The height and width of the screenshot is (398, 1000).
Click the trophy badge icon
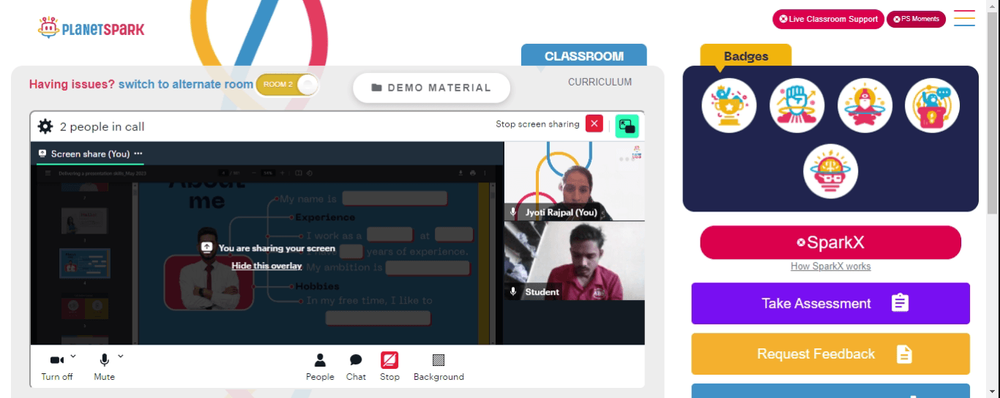729,106
